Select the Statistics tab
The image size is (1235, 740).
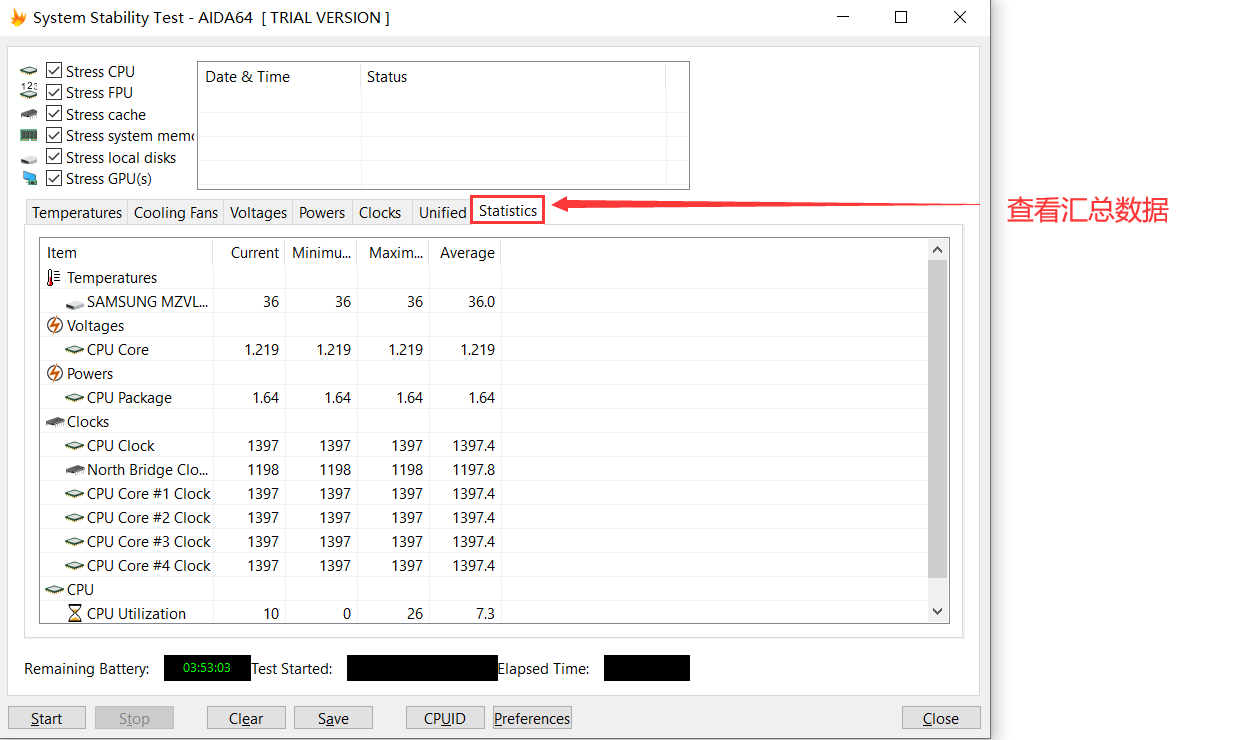tap(508, 210)
